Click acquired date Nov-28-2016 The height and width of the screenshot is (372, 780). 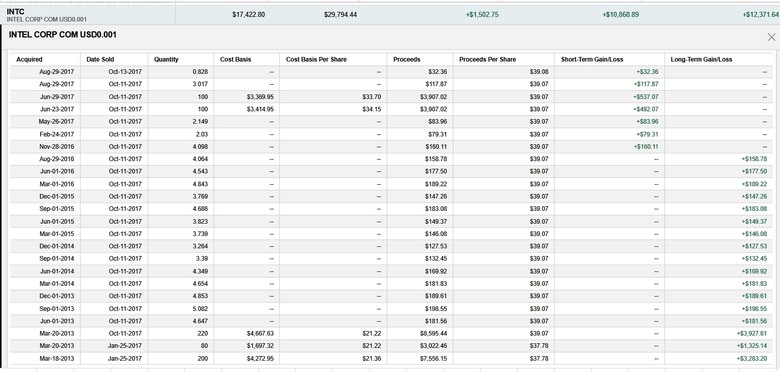point(56,147)
